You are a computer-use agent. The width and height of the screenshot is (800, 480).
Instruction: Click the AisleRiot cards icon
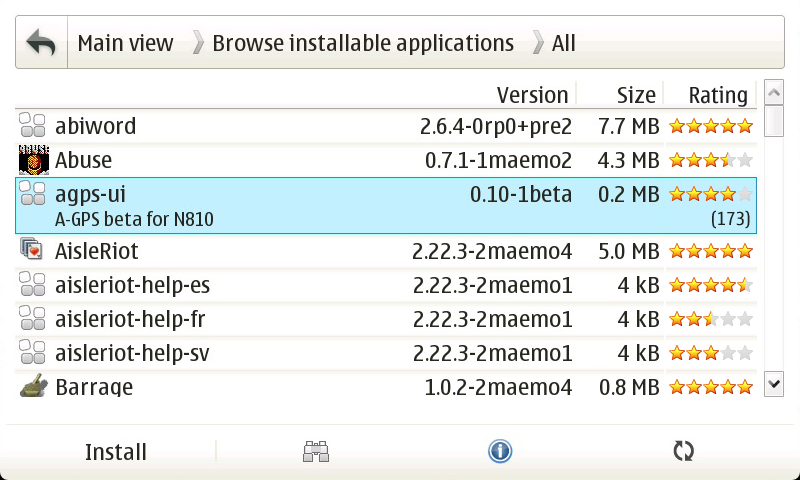point(33,251)
